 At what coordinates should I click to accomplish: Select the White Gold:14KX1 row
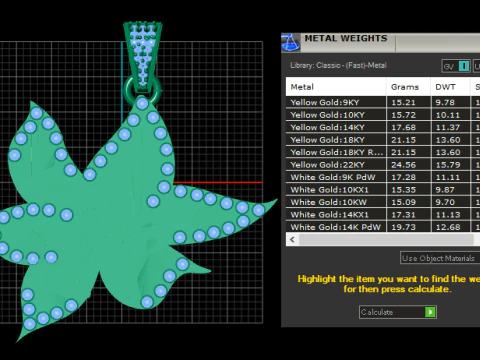pos(383,215)
